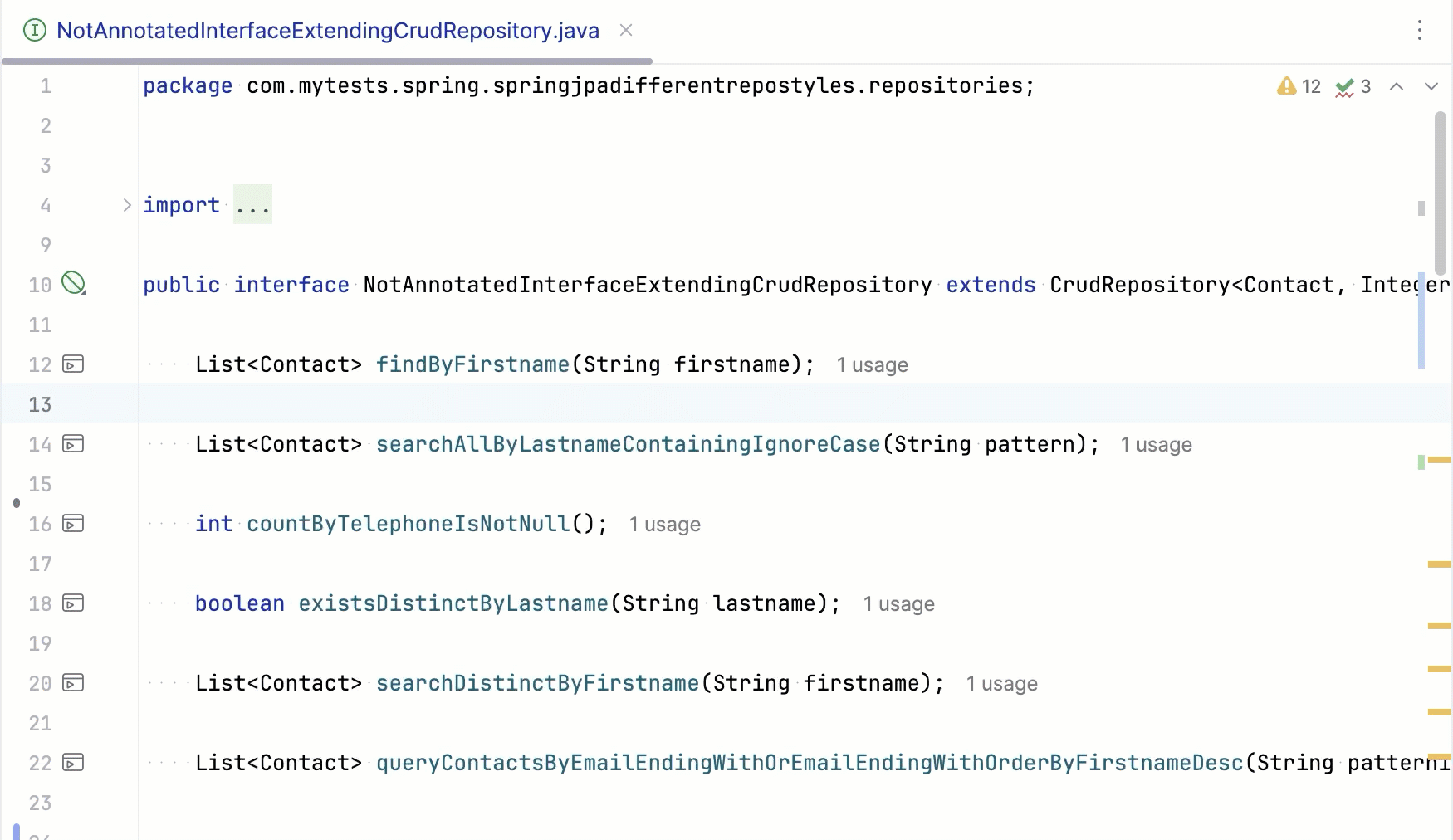Click the run query icon beside countByTelephoneIsNotNull
Viewport: 1453px width, 840px height.
pos(74,524)
